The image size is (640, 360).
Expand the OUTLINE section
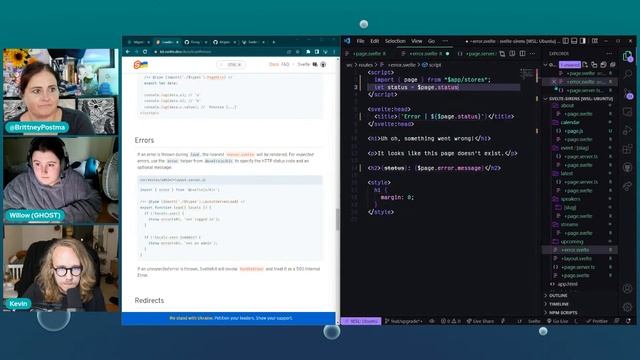click(558, 296)
